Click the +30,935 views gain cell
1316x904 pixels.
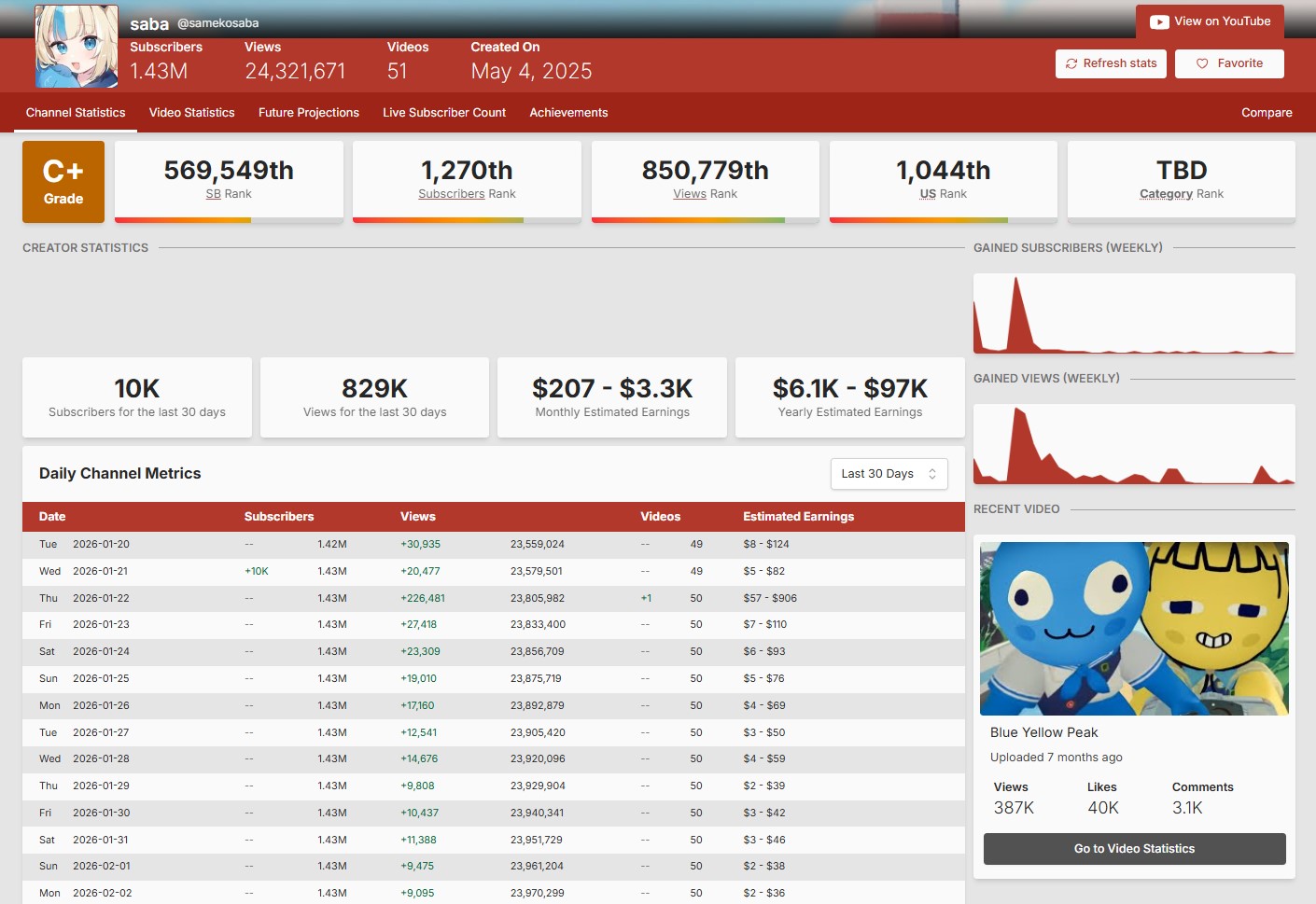[421, 545]
